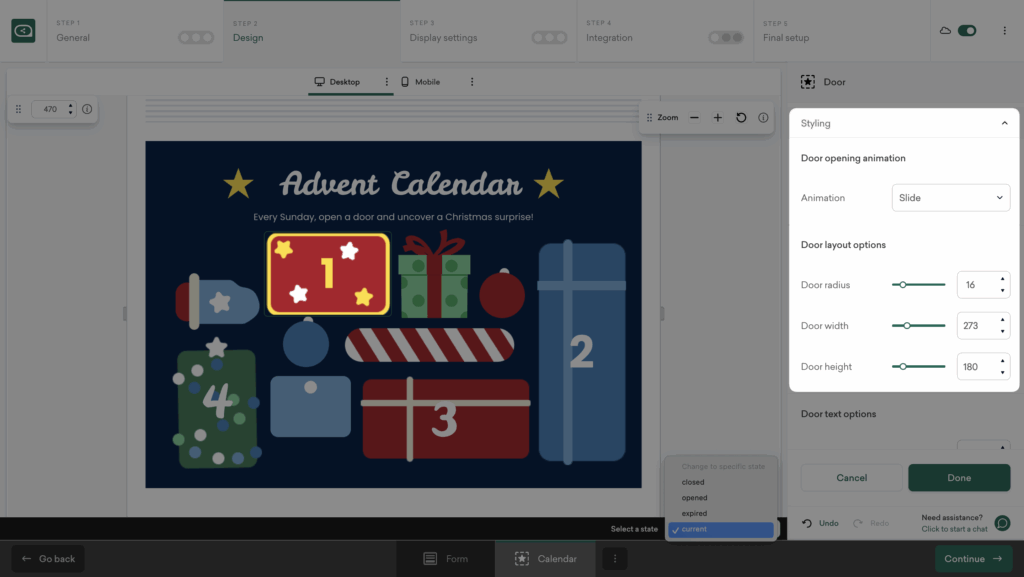Click the zoom out minus icon
The width and height of the screenshot is (1024, 577).
[x=695, y=118]
